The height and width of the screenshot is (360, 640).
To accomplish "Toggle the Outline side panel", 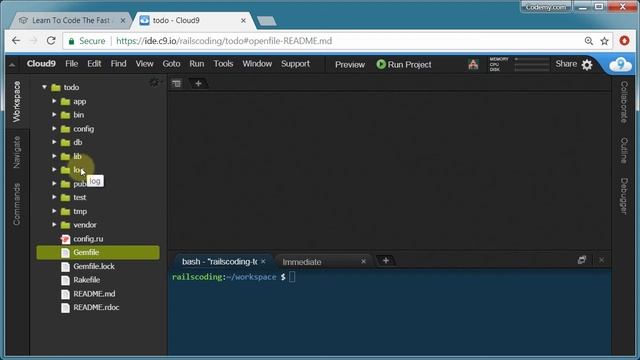I will coord(624,150).
